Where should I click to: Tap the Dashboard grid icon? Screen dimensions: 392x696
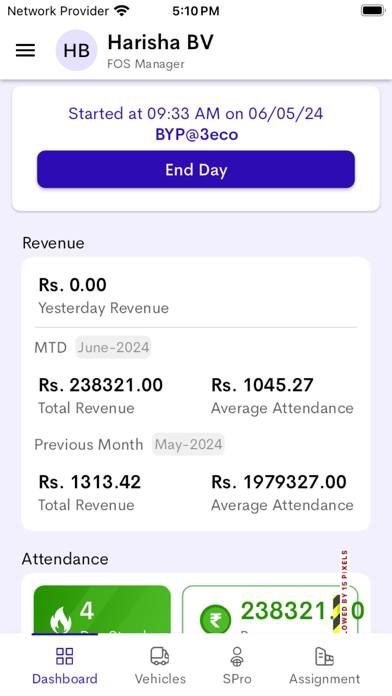(64, 656)
